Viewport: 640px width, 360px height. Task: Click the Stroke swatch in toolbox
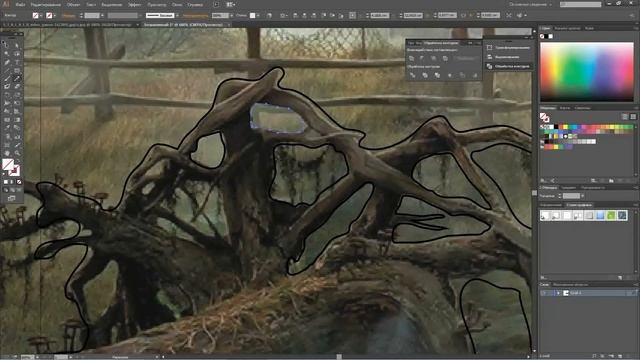pos(15,171)
